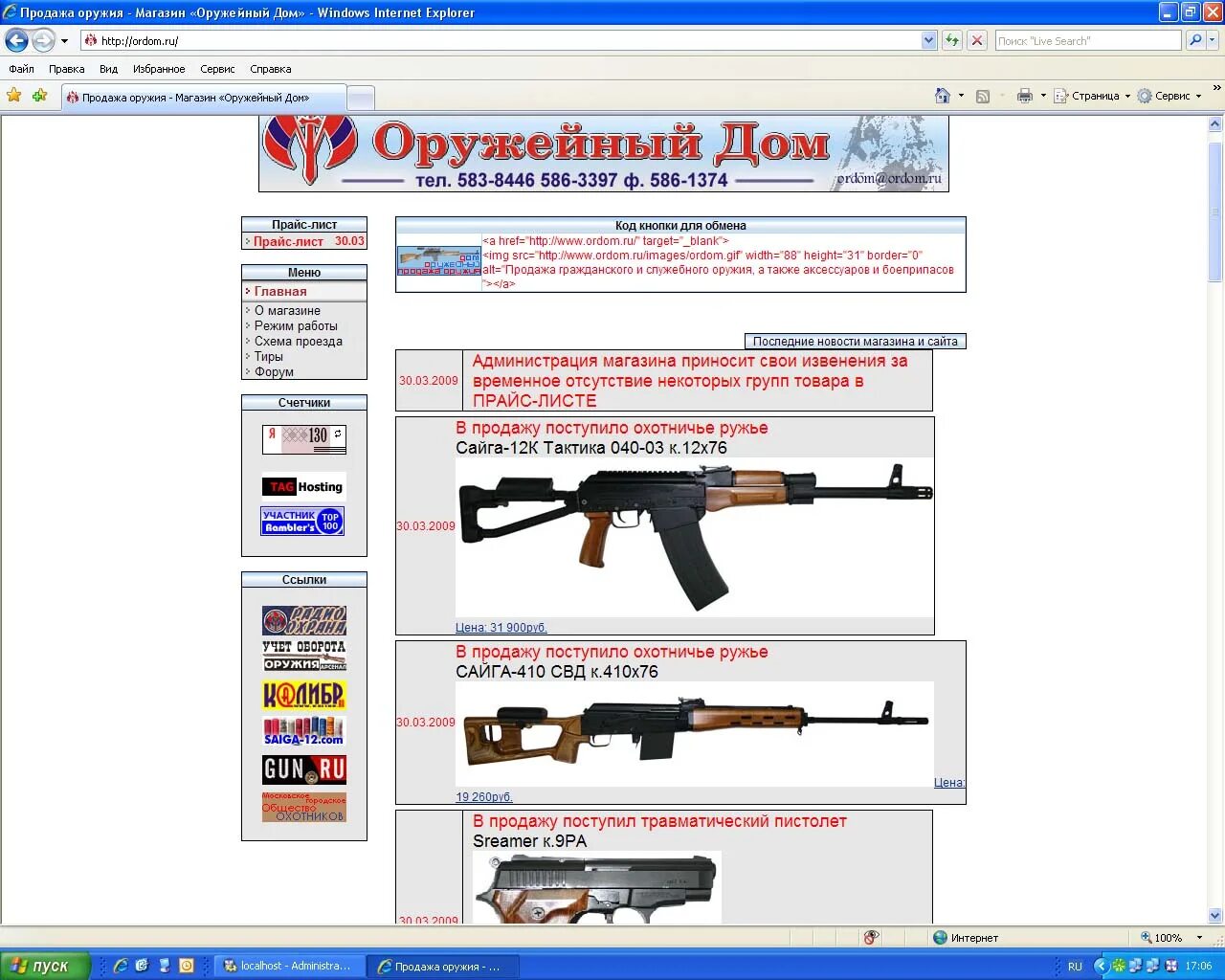
Task: Expand the Print dropdown arrow
Action: tap(1043, 96)
